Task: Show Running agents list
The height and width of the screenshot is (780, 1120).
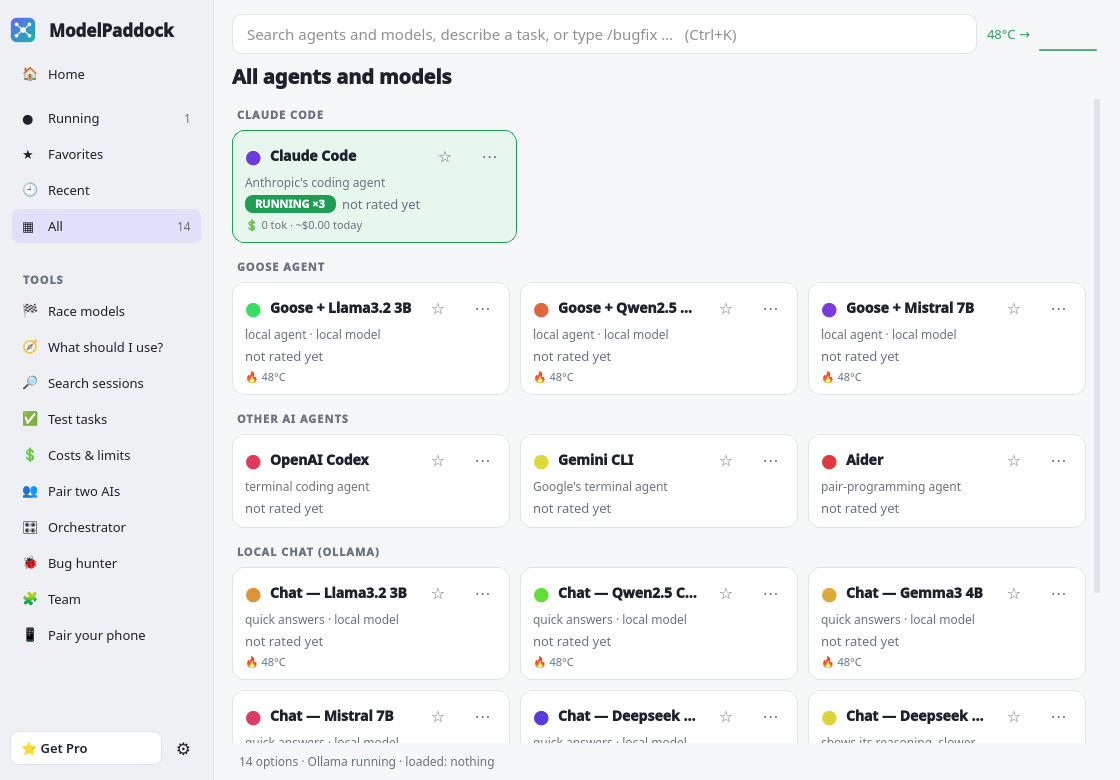Action: click(106, 119)
